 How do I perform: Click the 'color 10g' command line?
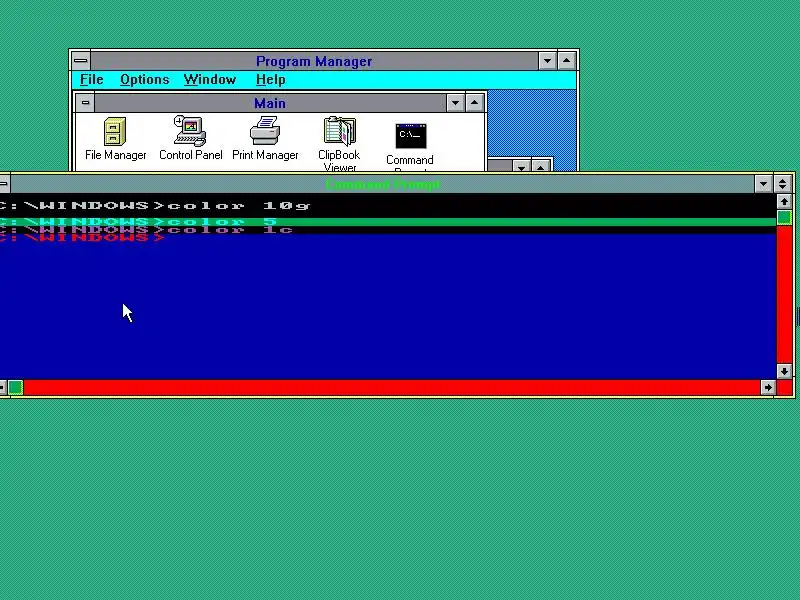coord(155,206)
